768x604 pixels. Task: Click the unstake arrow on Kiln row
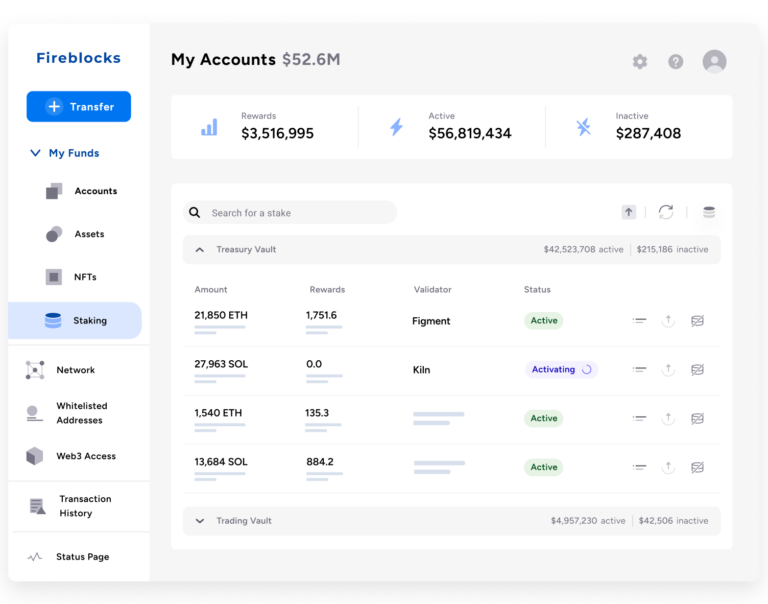668,369
